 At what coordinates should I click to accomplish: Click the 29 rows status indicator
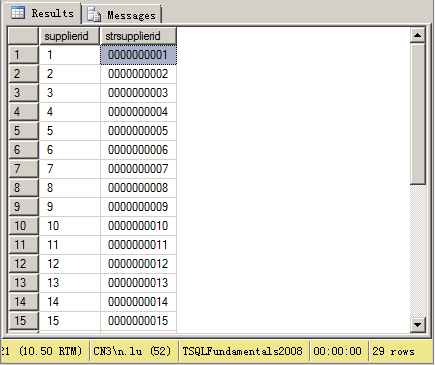(394, 351)
